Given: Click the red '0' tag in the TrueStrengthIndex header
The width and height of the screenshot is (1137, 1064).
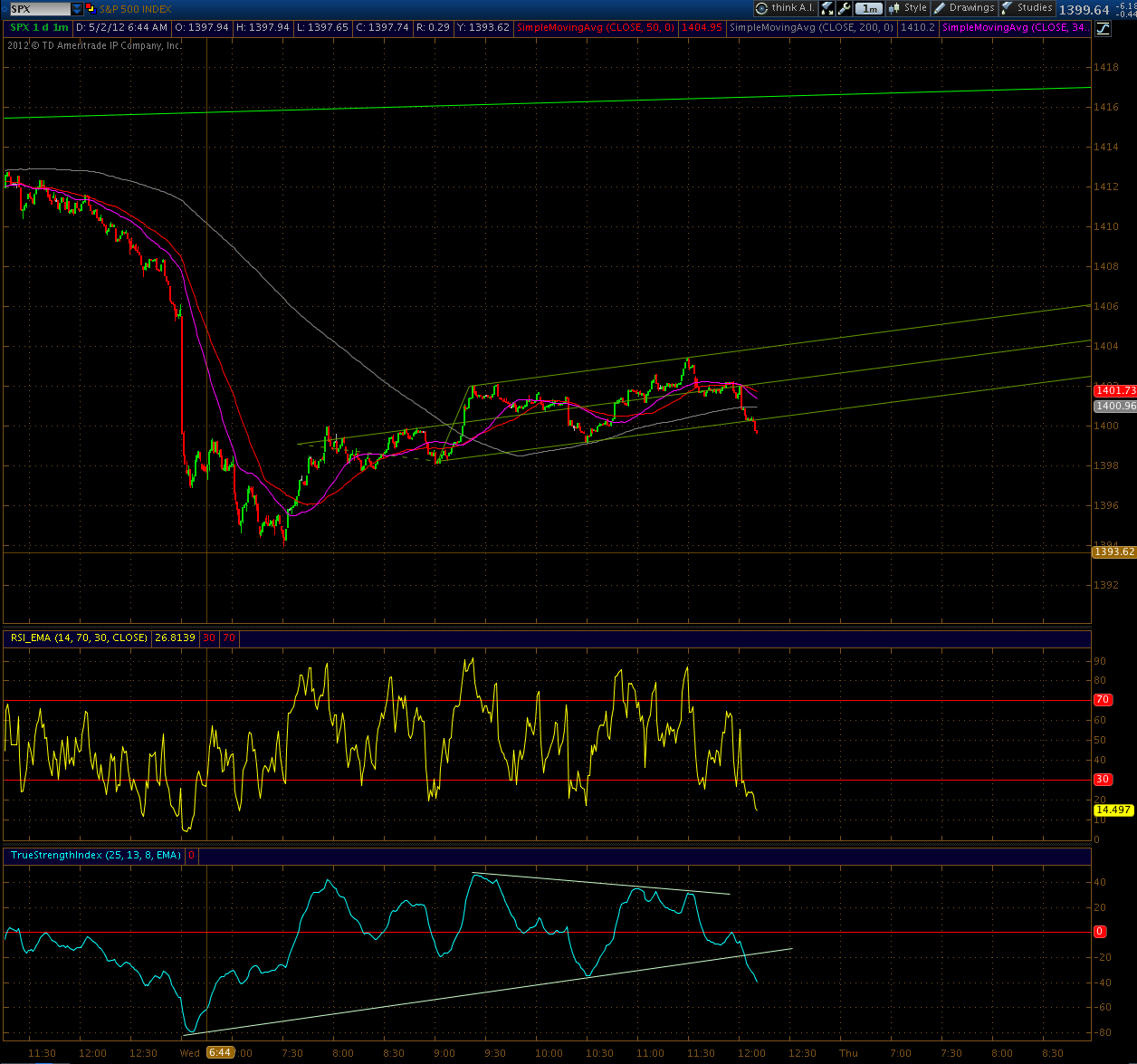Looking at the screenshot, I should click(x=192, y=855).
